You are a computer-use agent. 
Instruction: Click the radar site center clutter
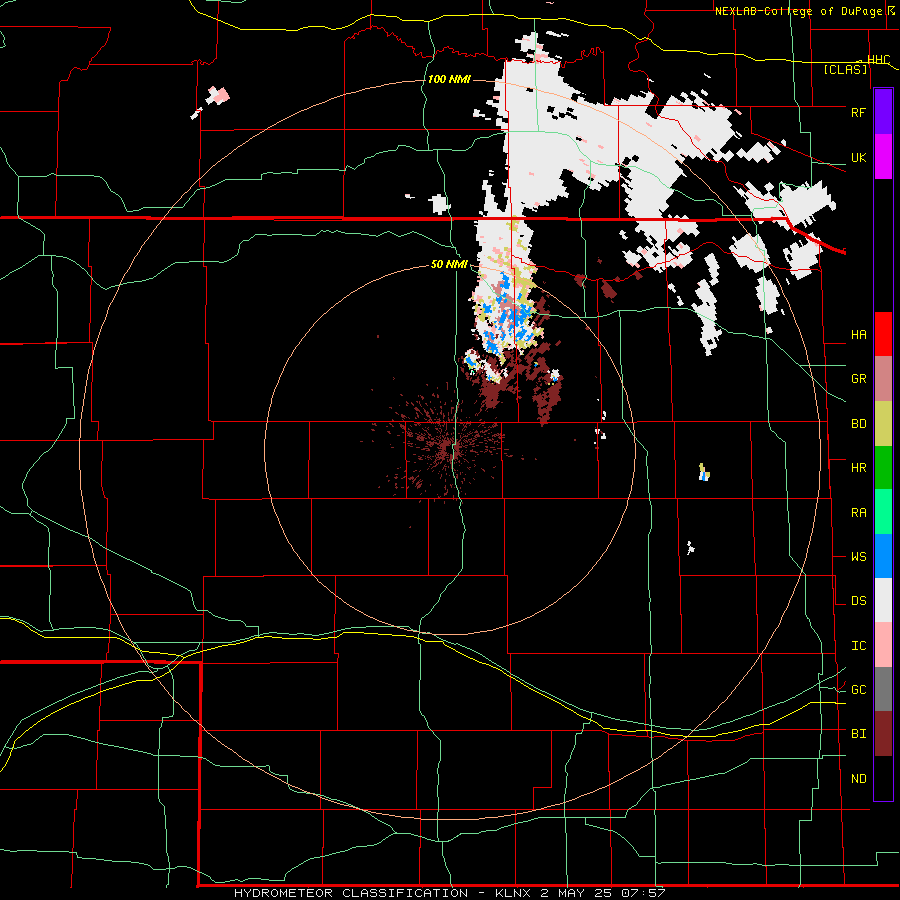[x=448, y=449]
